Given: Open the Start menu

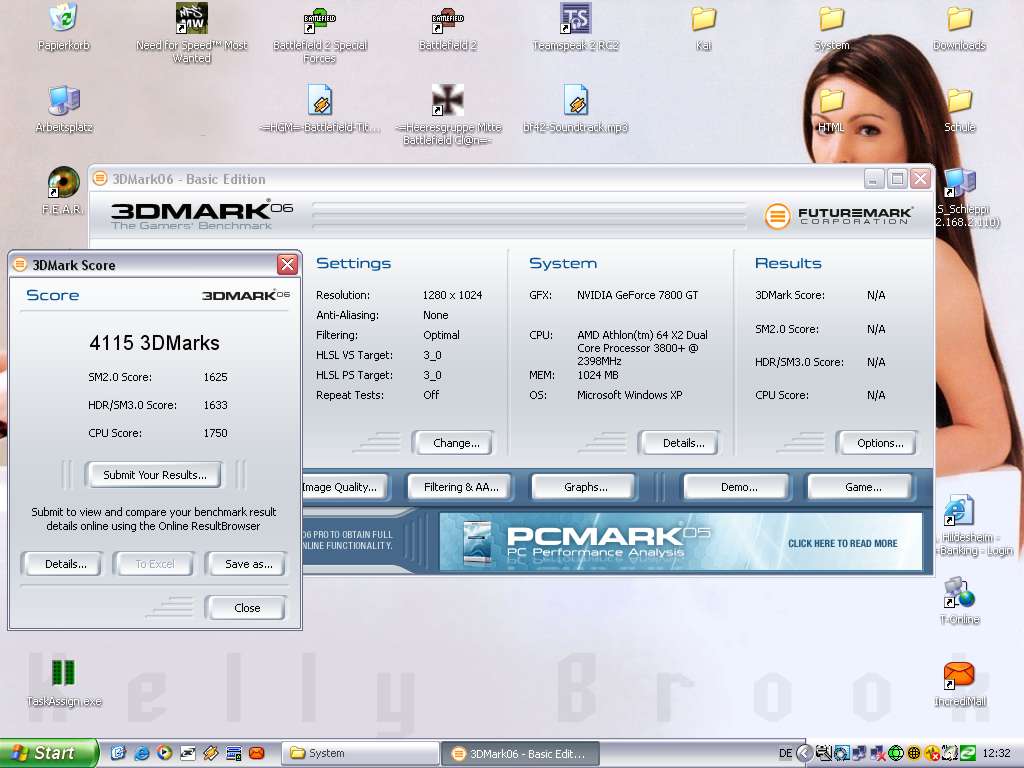Looking at the screenshot, I should pos(48,753).
